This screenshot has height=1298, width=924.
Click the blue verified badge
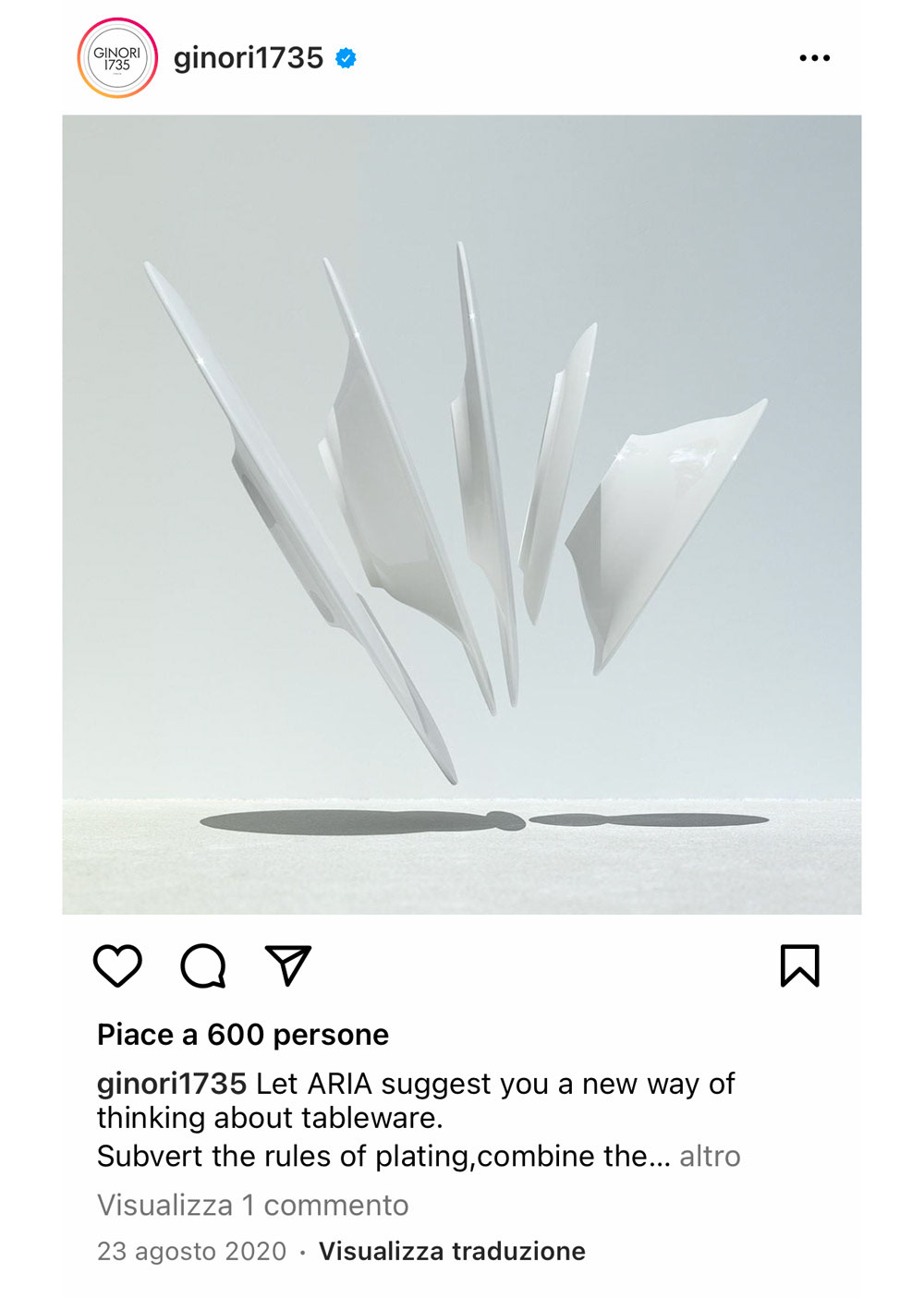(x=346, y=58)
